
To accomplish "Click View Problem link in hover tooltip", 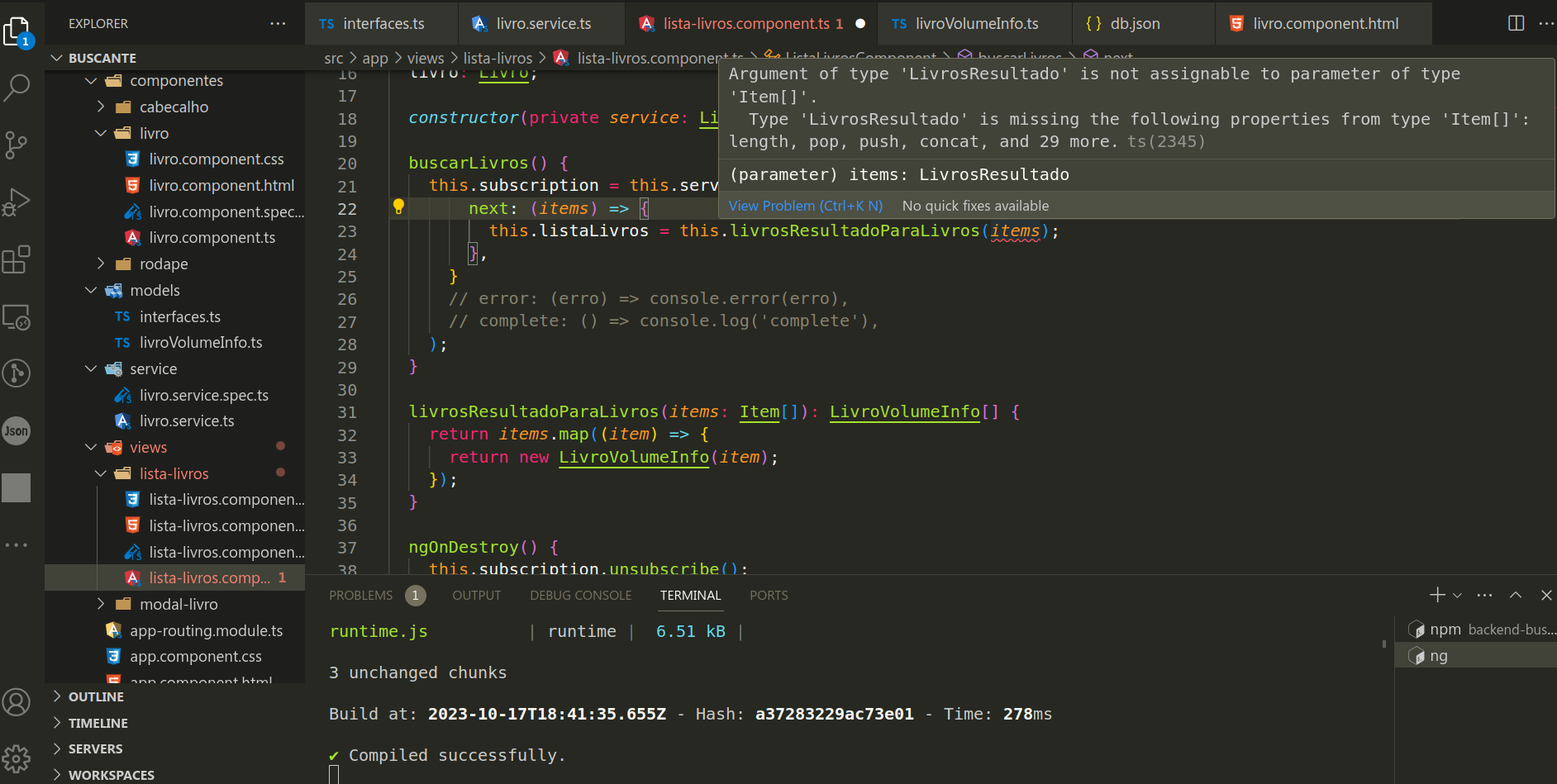I will point(806,206).
